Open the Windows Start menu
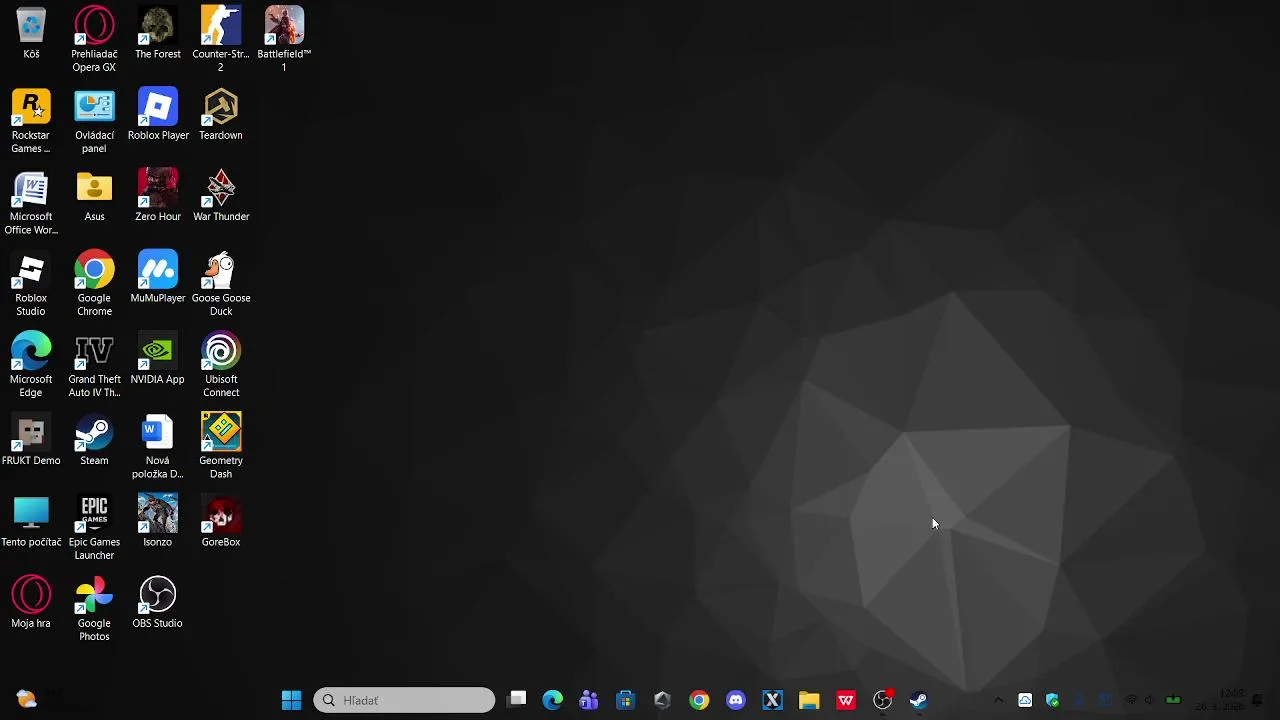Screen dimensions: 1280x720 [292, 700]
